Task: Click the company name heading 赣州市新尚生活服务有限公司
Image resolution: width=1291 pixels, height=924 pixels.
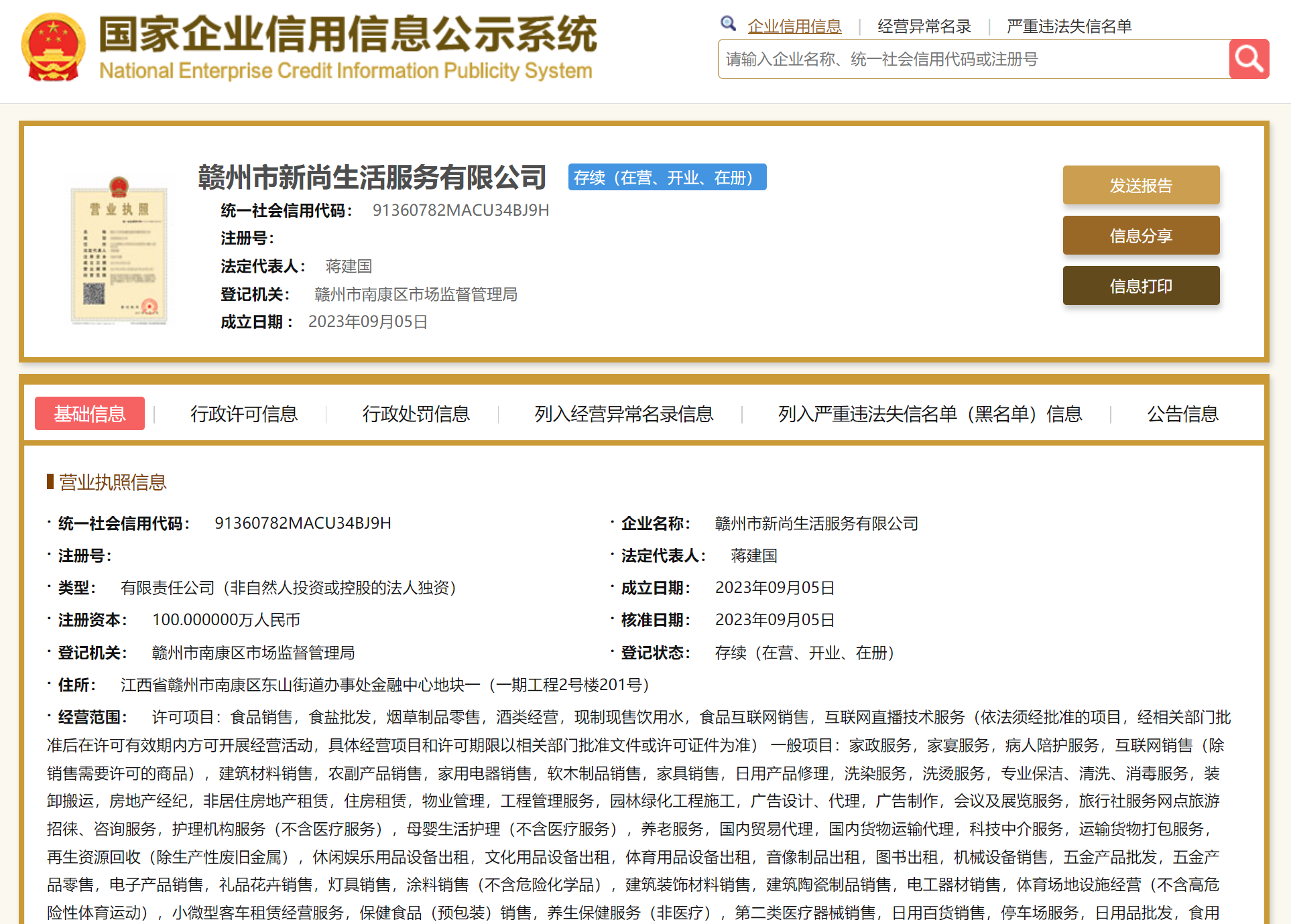Action: pos(372,177)
